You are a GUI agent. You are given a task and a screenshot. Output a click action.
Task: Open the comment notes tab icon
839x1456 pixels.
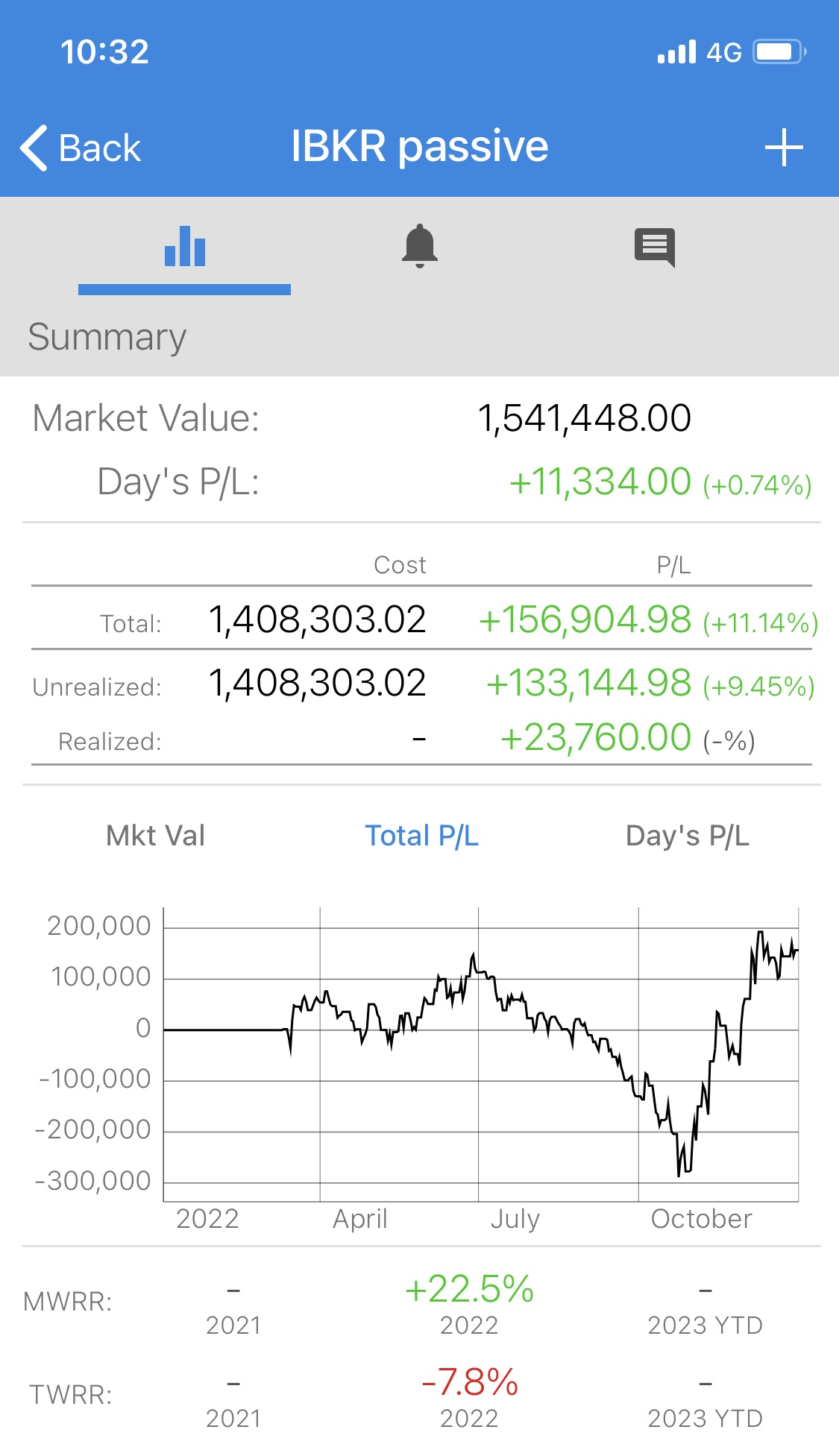point(655,247)
